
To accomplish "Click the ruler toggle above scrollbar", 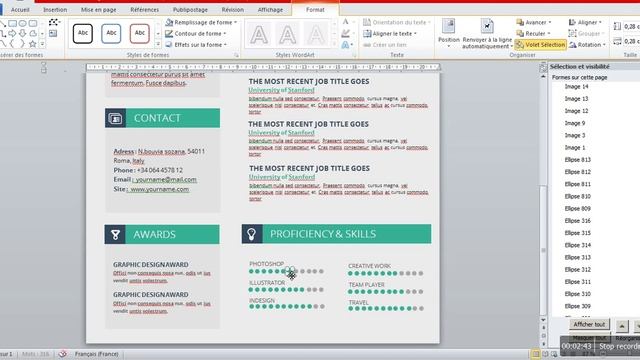I will pos(543,67).
